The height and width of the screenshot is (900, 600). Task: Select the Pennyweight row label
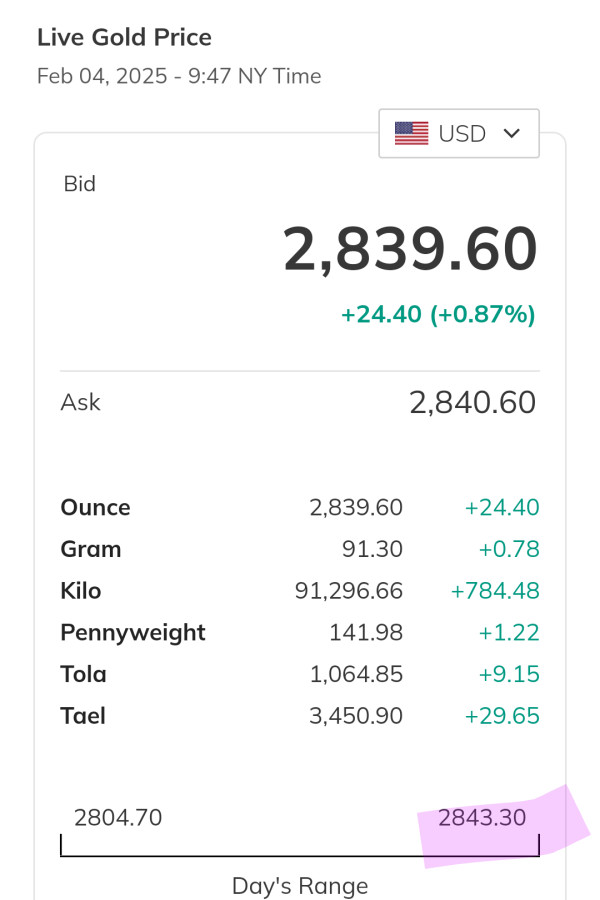(x=133, y=632)
